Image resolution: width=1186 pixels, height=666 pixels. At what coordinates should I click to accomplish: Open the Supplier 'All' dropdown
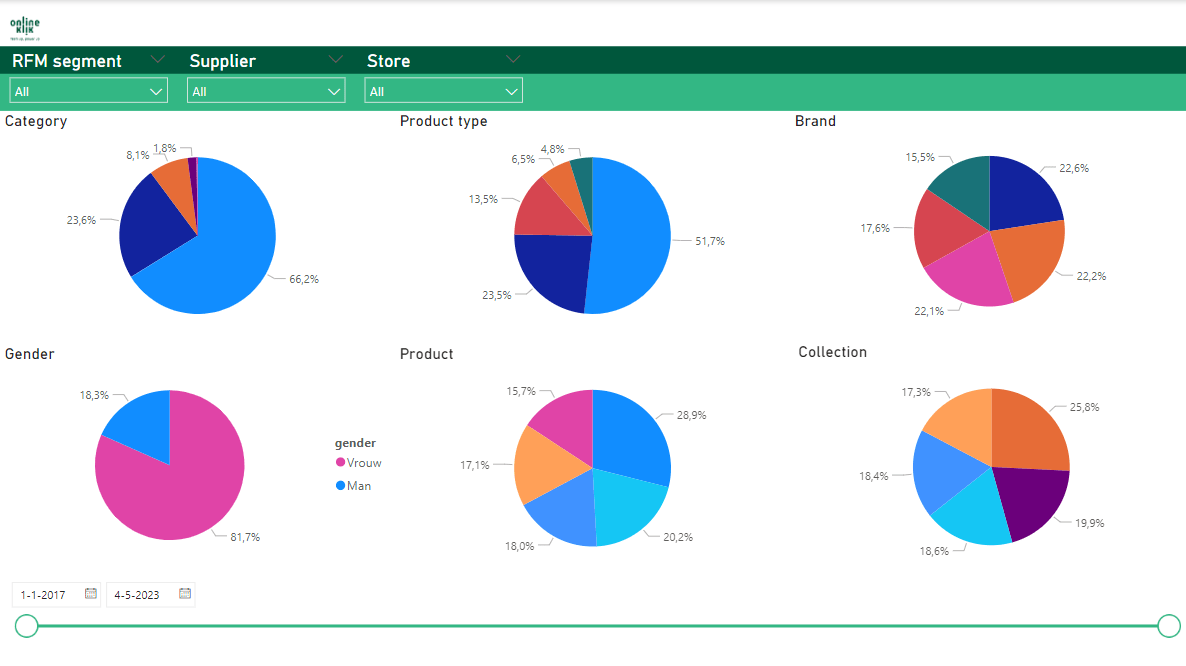click(x=265, y=91)
